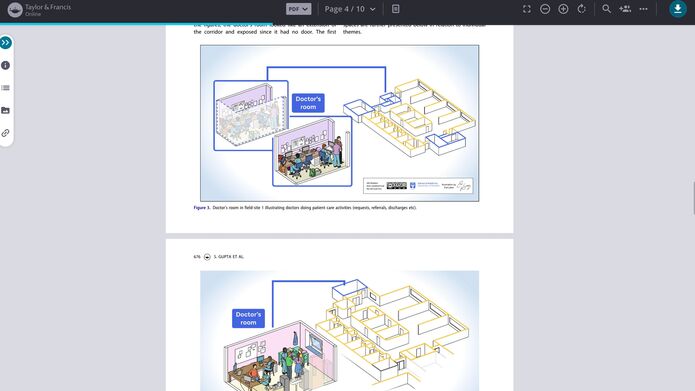Open the Taylor & Francis Online home logo

click(39, 9)
